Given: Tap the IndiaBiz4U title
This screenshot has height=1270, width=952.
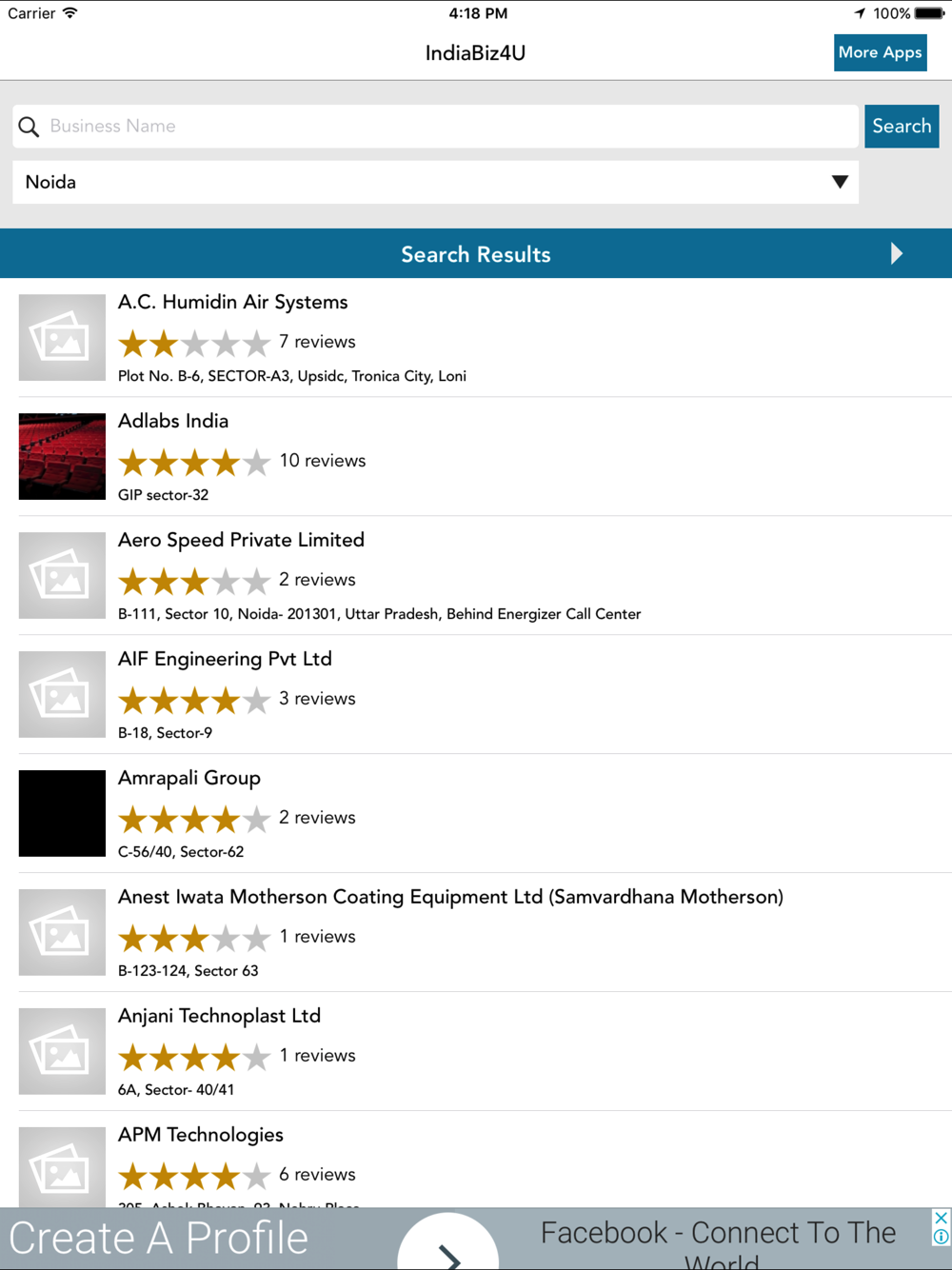Looking at the screenshot, I should [x=475, y=53].
